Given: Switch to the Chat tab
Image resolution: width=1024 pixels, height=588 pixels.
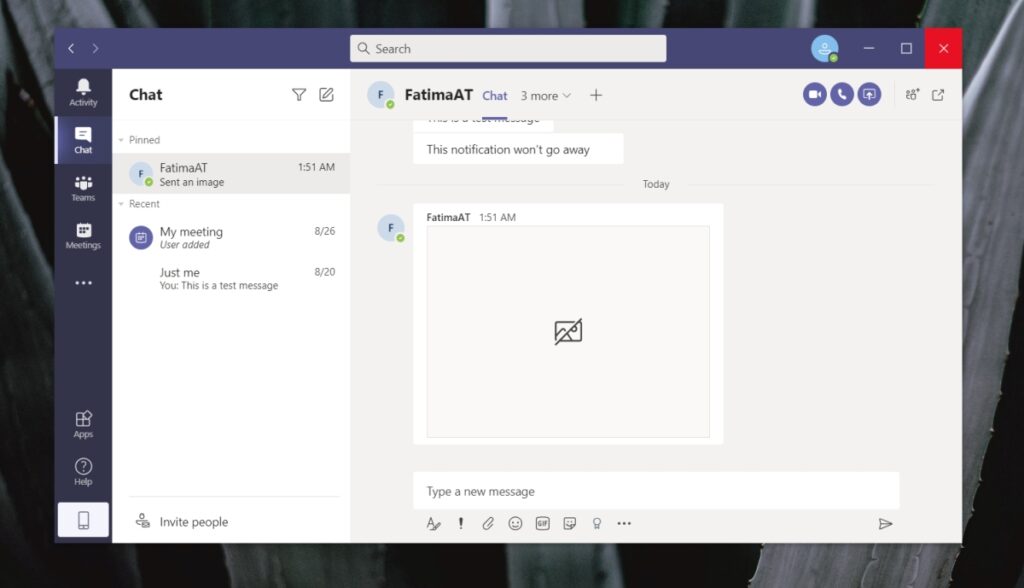Looking at the screenshot, I should point(495,95).
